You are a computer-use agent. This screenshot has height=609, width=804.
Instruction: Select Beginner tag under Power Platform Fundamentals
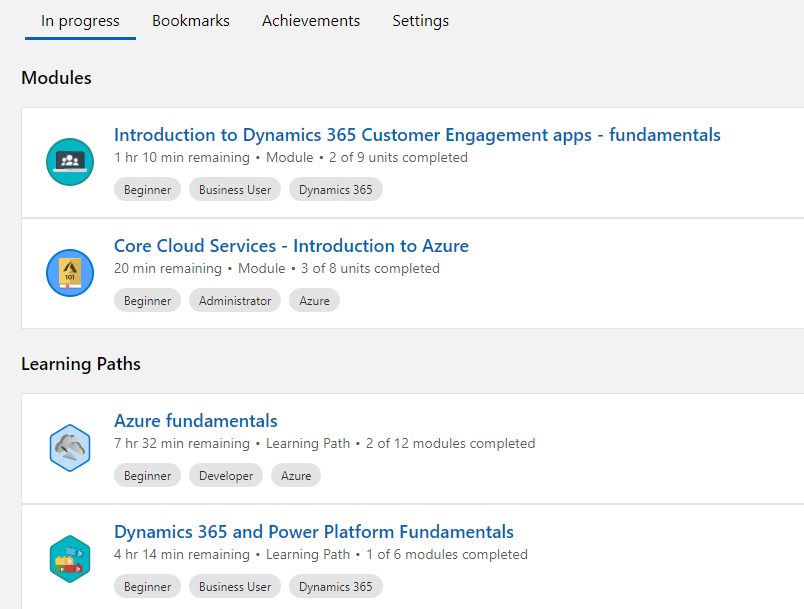point(147,586)
